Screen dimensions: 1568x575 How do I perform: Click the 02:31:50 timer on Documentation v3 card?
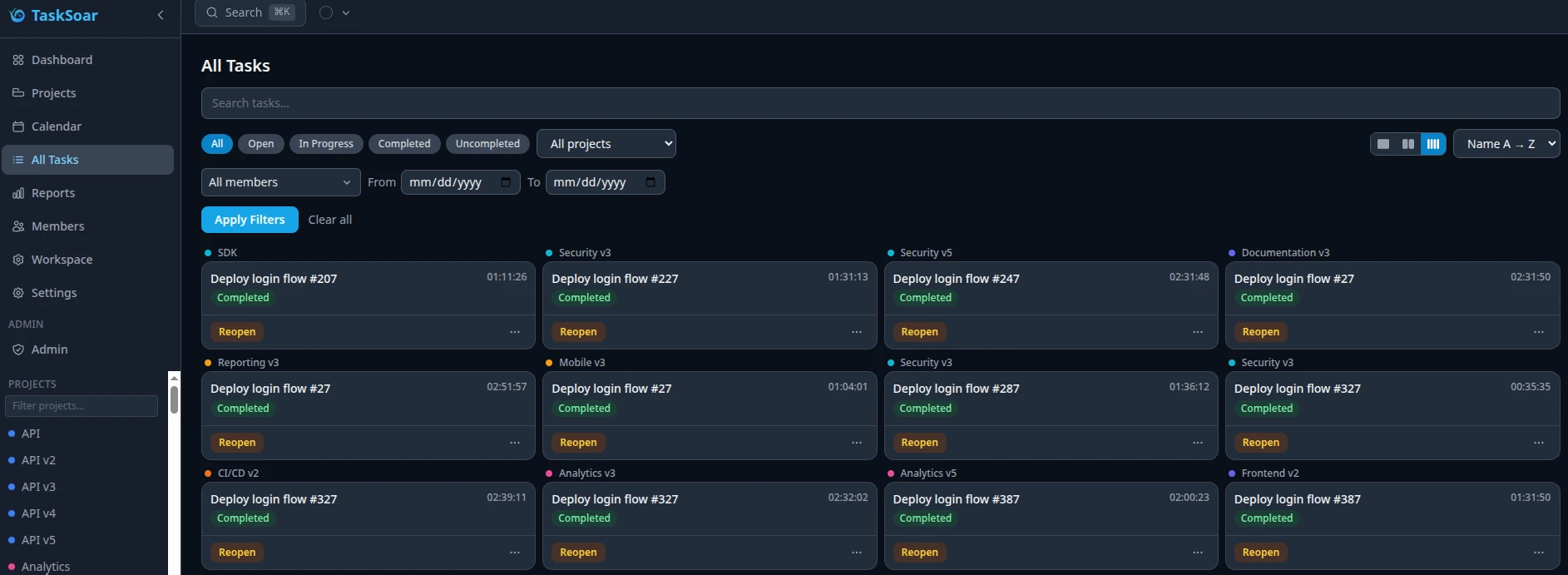[x=1531, y=277]
